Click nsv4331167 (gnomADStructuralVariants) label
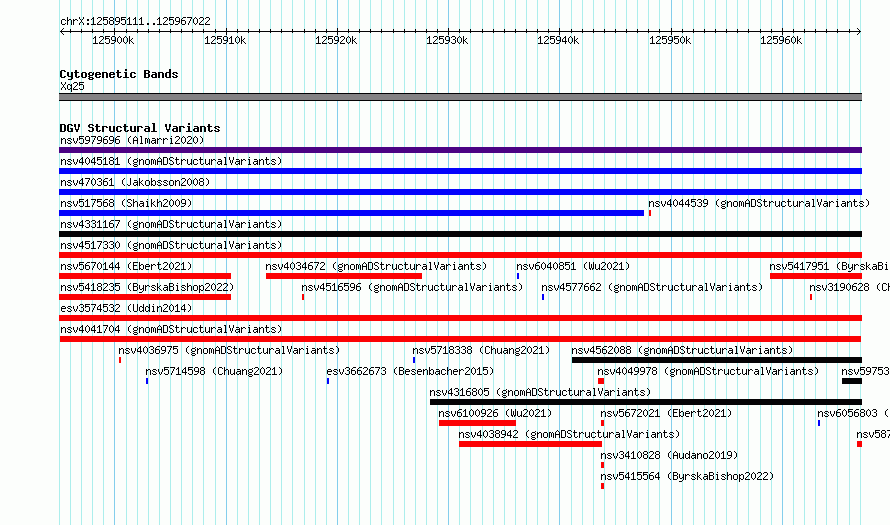 point(171,224)
